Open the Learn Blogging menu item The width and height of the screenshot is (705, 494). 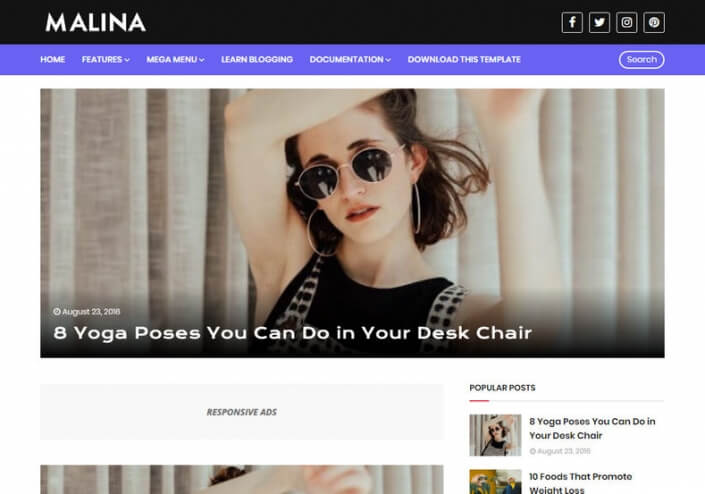pyautogui.click(x=257, y=59)
